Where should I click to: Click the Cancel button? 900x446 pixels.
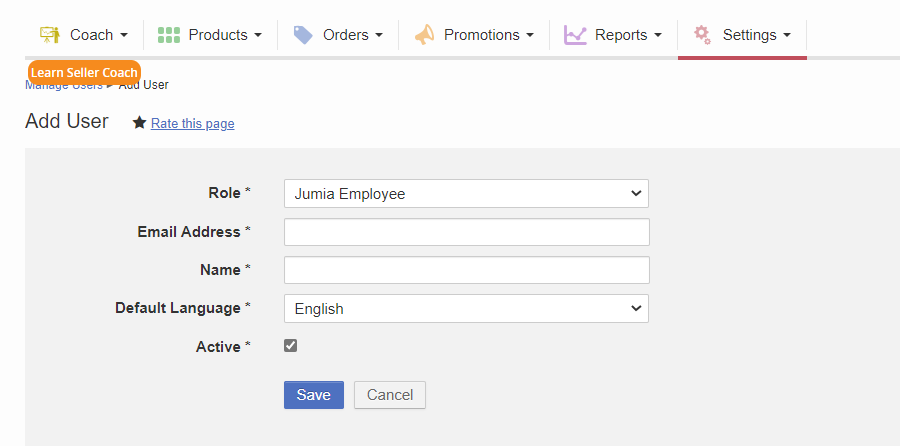(390, 395)
